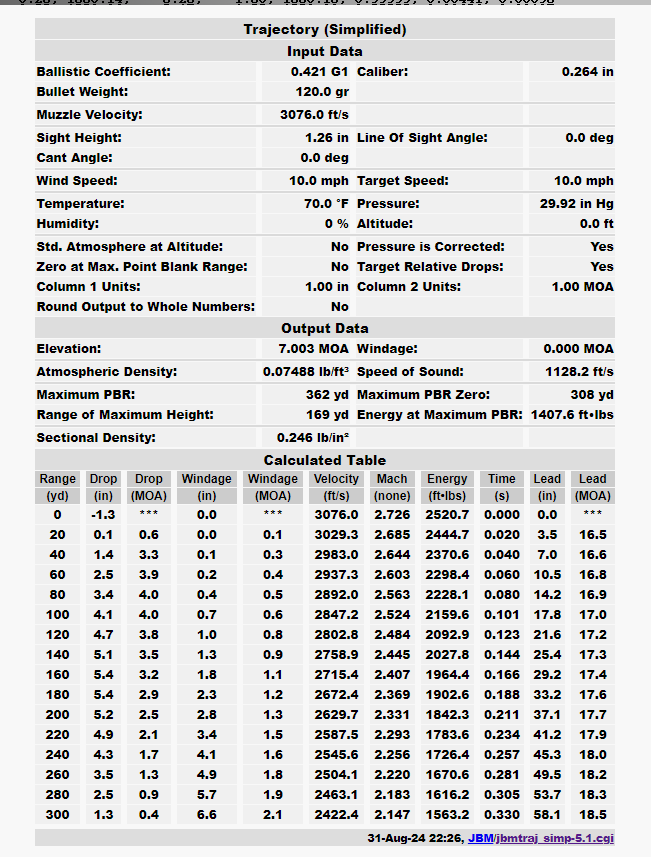
Task: Select 'Target Relative Drops:' label
Action: [430, 267]
